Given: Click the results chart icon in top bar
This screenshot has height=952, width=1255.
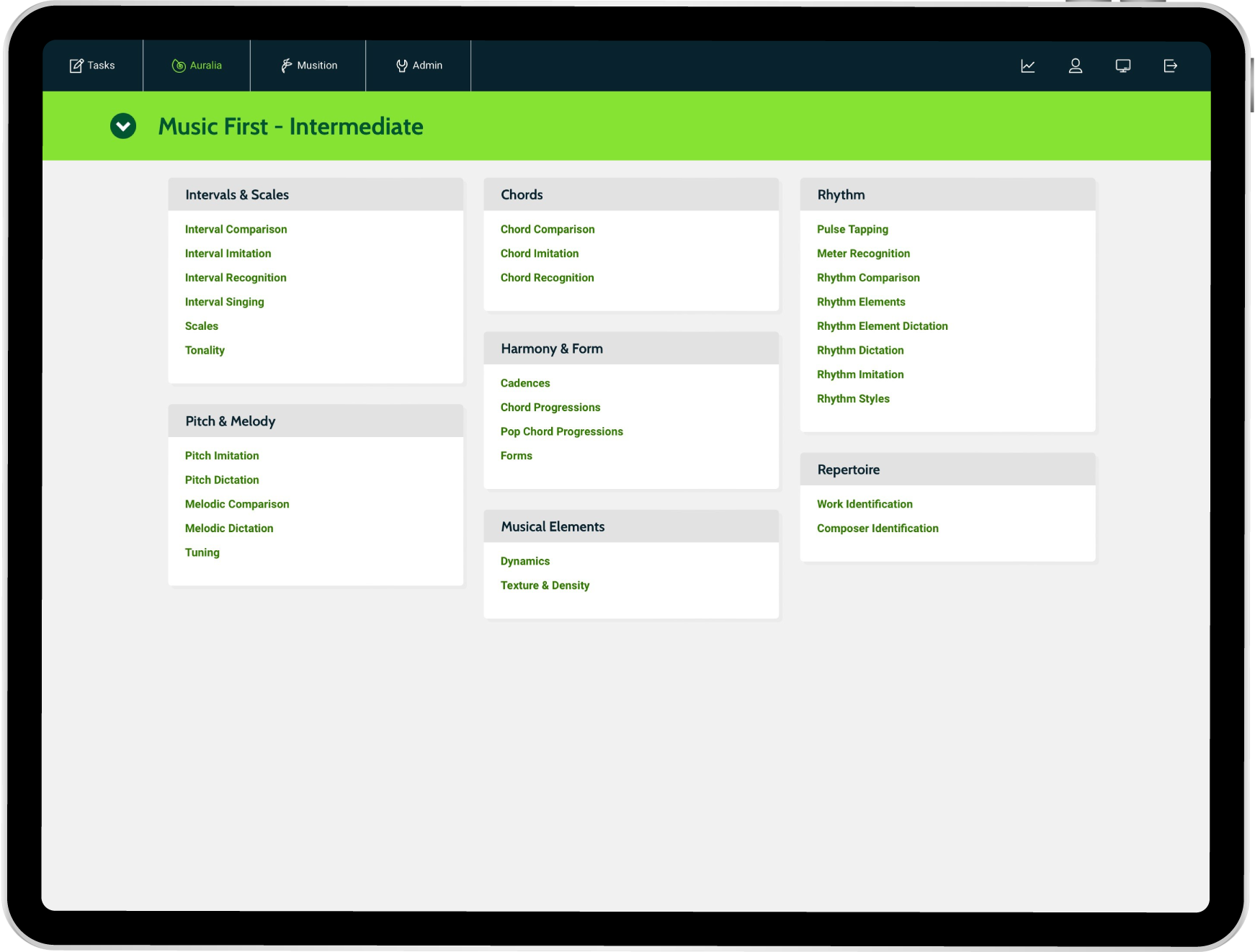Looking at the screenshot, I should 1028,66.
